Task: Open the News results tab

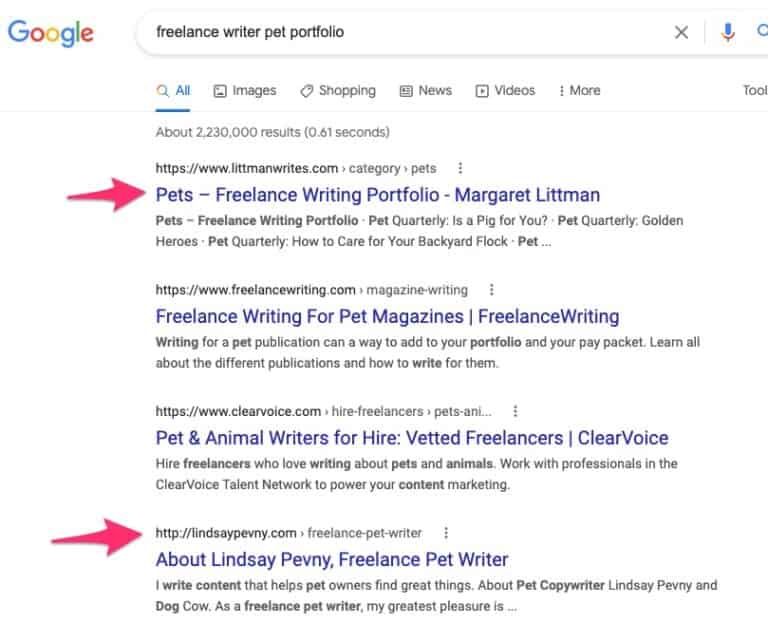Action: (426, 91)
